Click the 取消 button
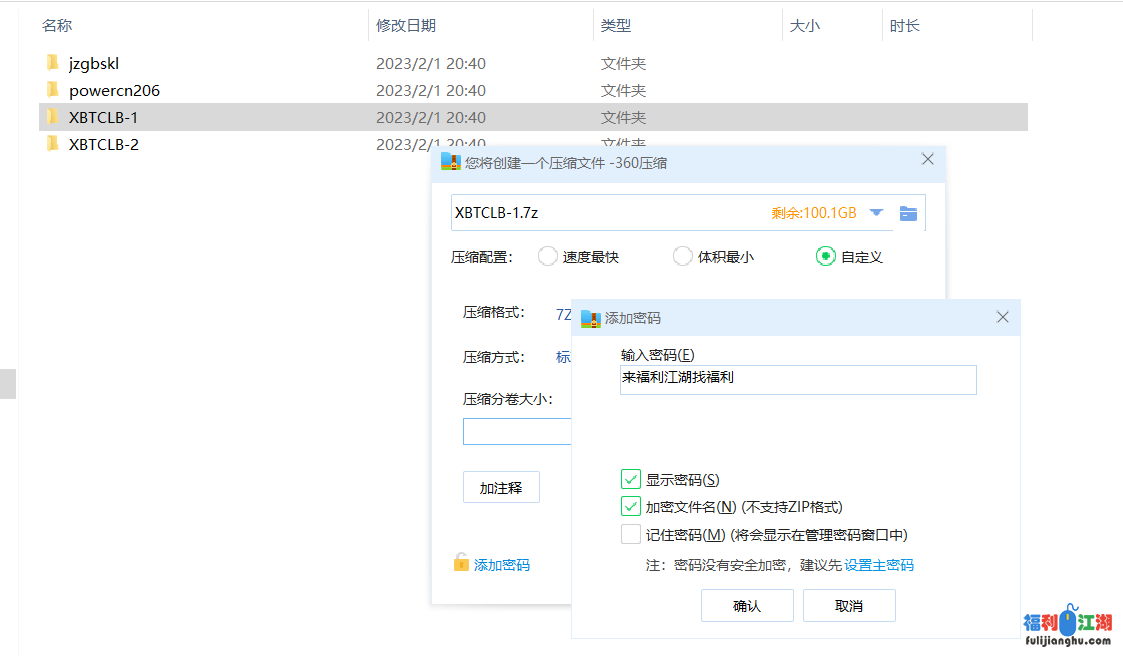This screenshot has height=656, width=1123. coord(849,606)
